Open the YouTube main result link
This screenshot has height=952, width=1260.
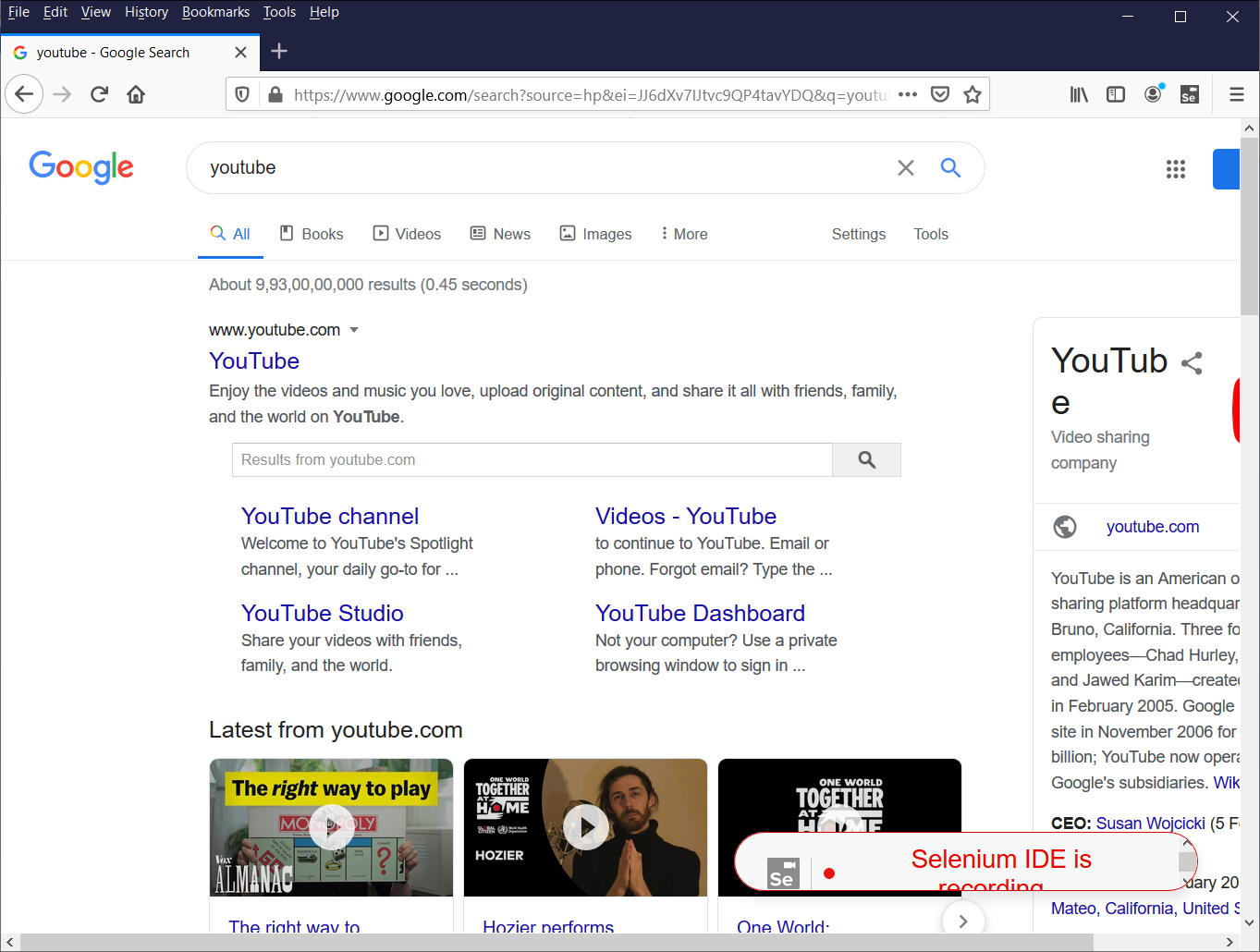(x=254, y=360)
